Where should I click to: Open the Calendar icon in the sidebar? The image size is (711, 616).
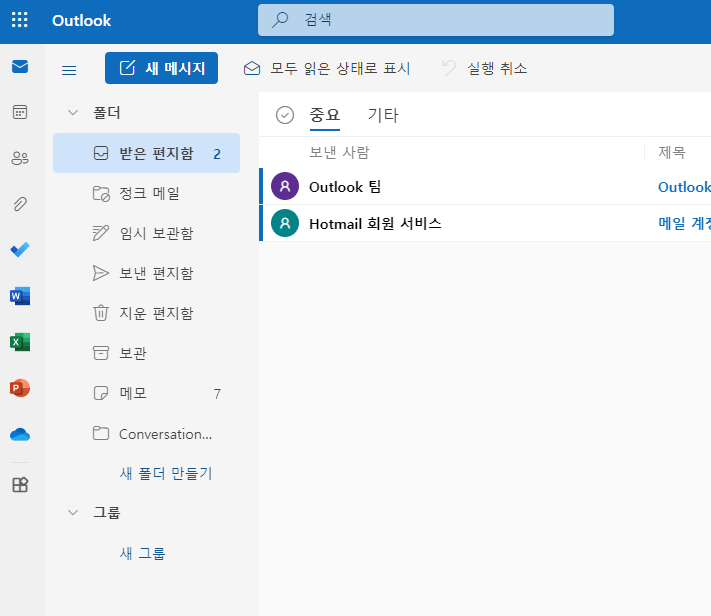coord(20,112)
